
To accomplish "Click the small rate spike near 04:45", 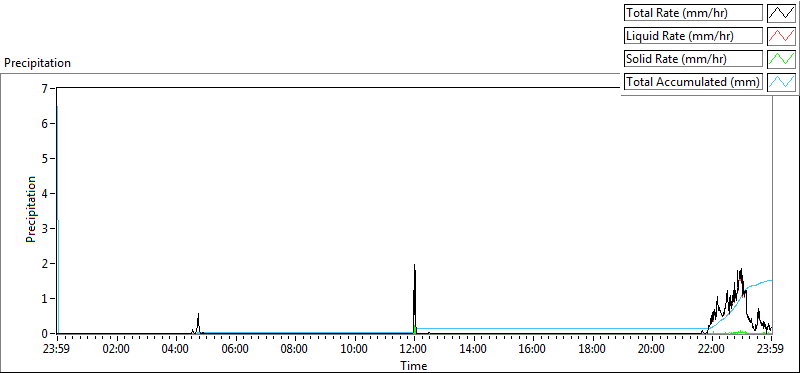I will coord(198,314).
